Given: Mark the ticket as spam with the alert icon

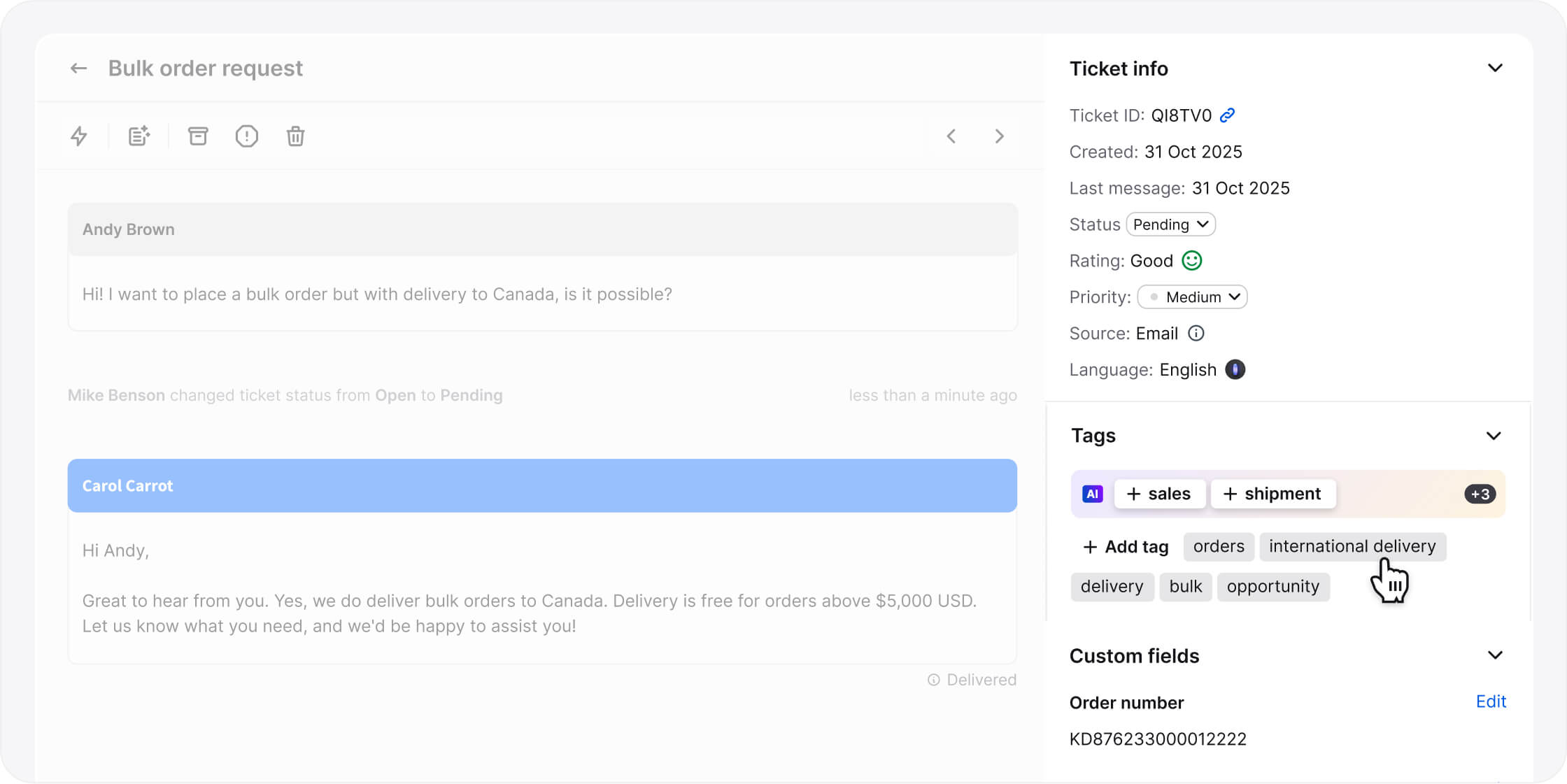Looking at the screenshot, I should (x=246, y=136).
